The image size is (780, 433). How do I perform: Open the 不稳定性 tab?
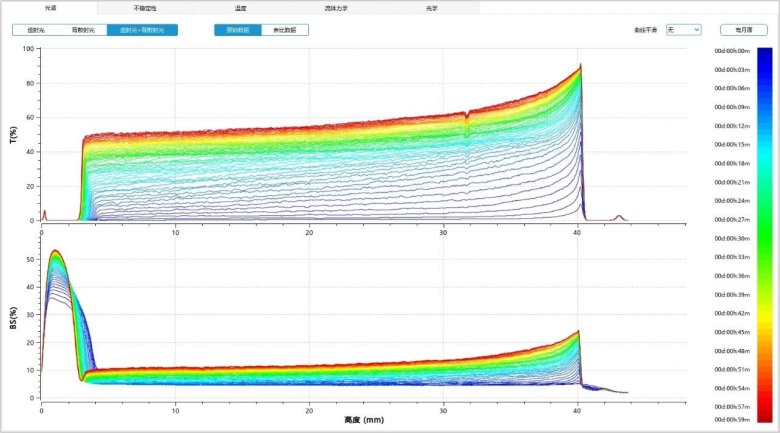[145, 7]
